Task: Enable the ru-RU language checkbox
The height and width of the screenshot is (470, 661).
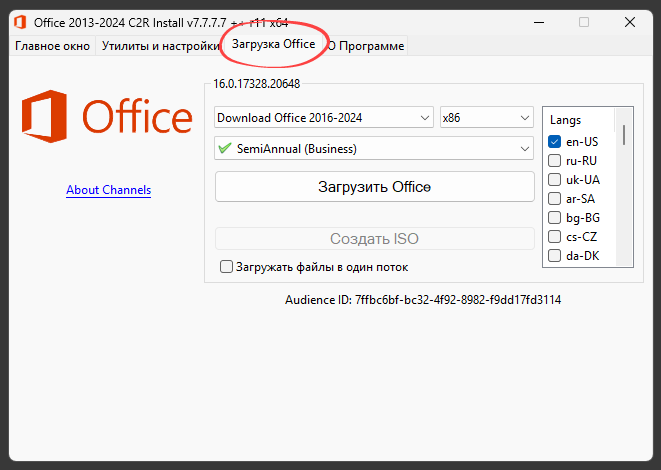Action: pos(555,161)
